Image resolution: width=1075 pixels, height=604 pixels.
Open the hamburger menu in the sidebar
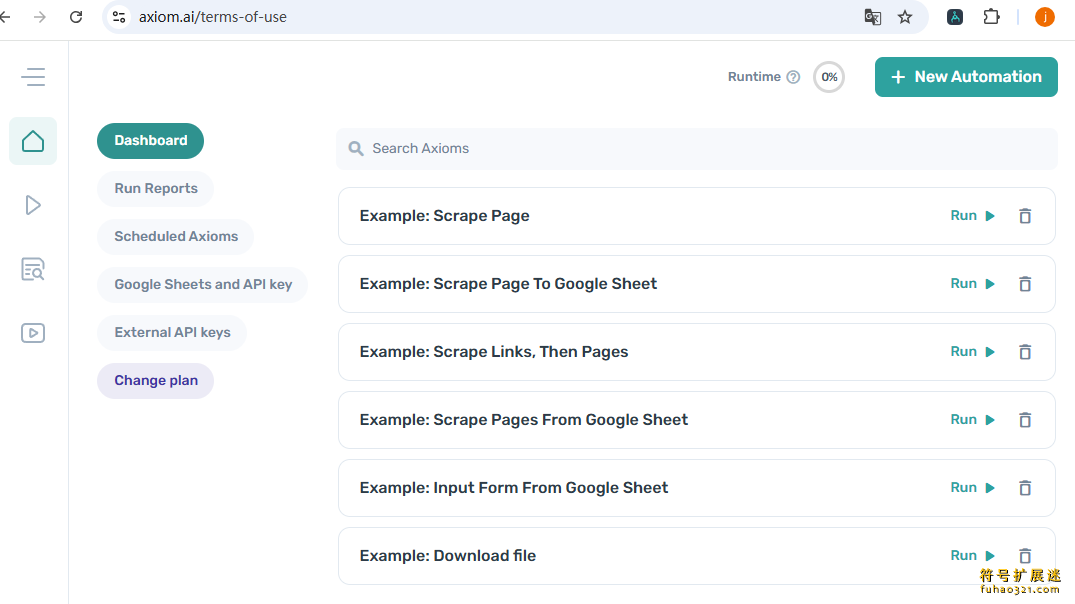[x=33, y=77]
